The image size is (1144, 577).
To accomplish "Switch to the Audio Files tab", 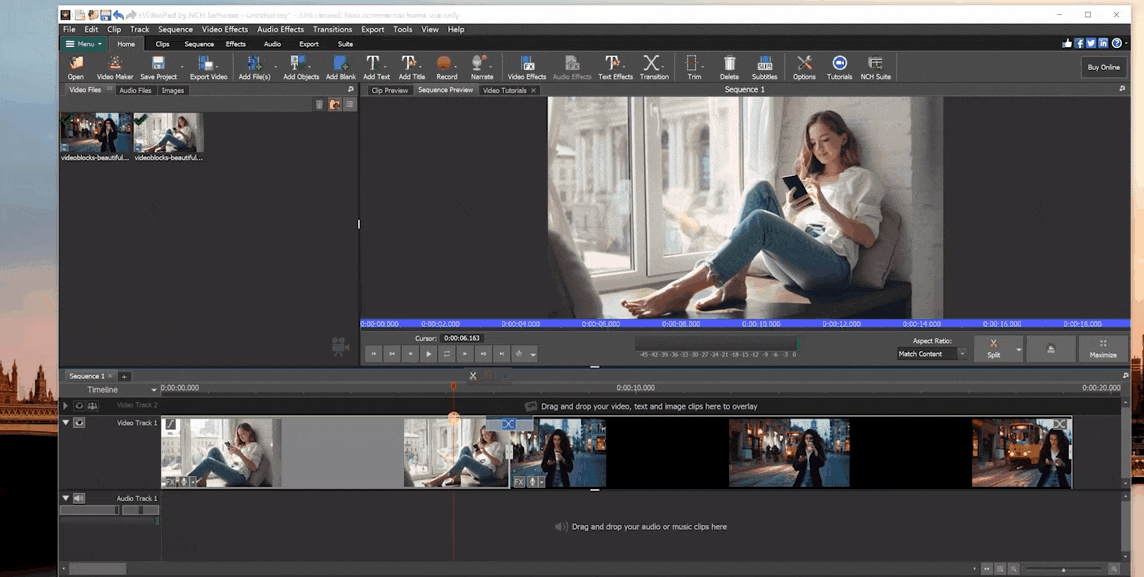I will (x=135, y=90).
